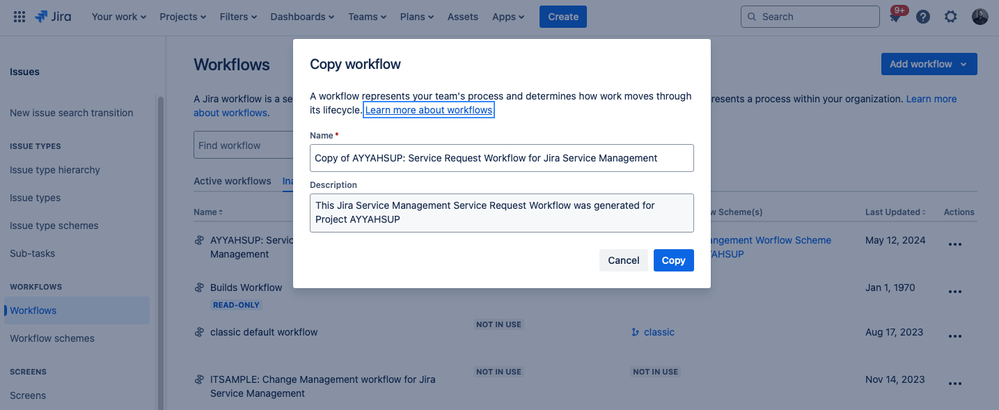Click the Description text area
The height and width of the screenshot is (410, 999).
(x=501, y=213)
